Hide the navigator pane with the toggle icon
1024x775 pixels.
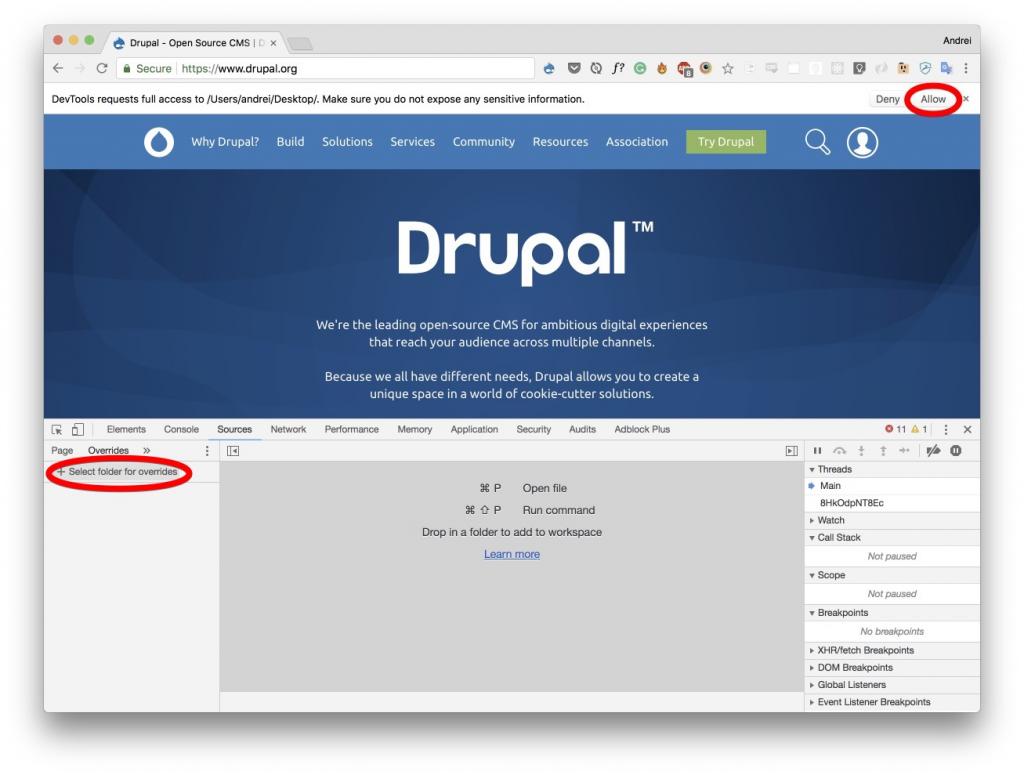tap(233, 451)
